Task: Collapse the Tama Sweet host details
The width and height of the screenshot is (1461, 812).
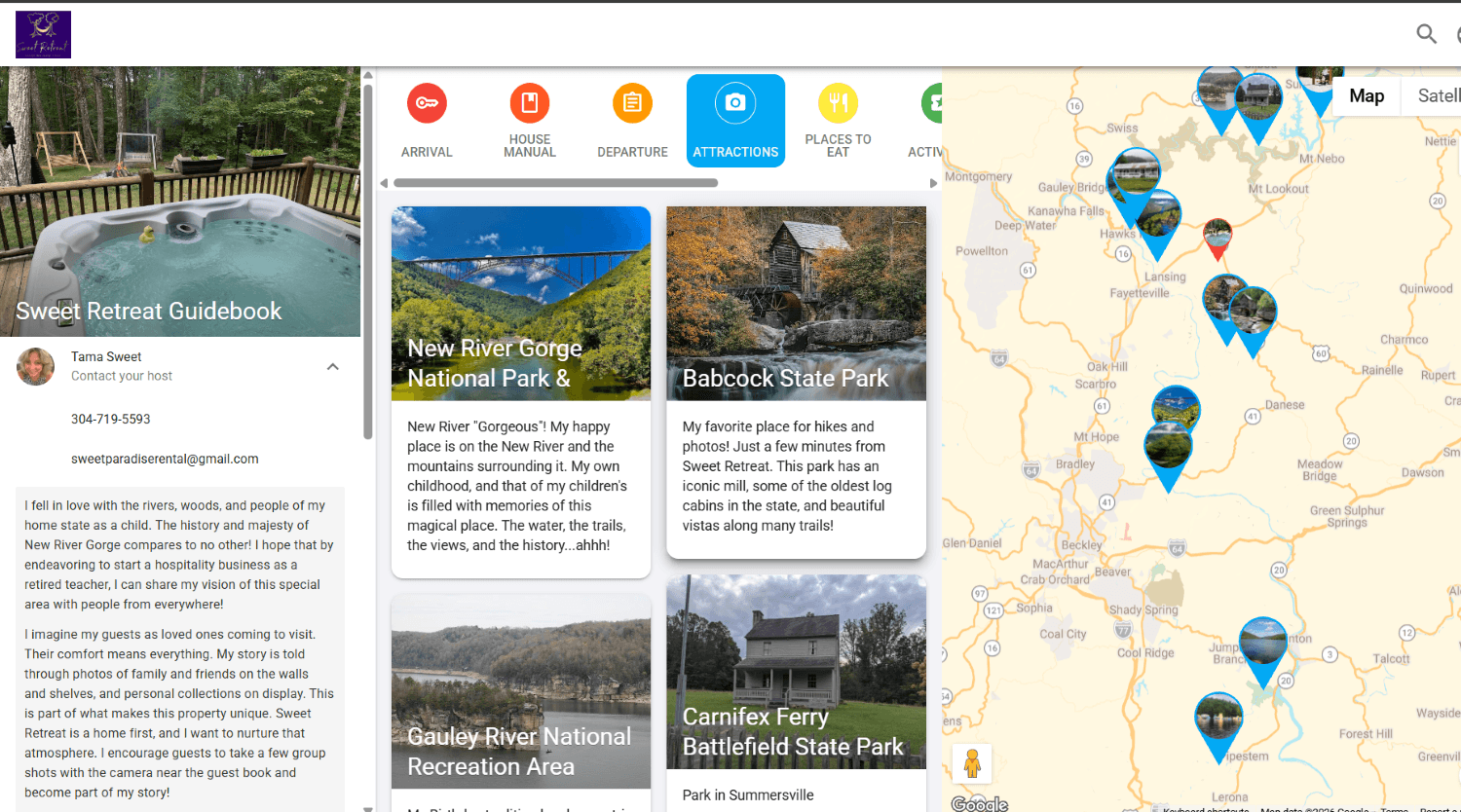Action: point(332,367)
